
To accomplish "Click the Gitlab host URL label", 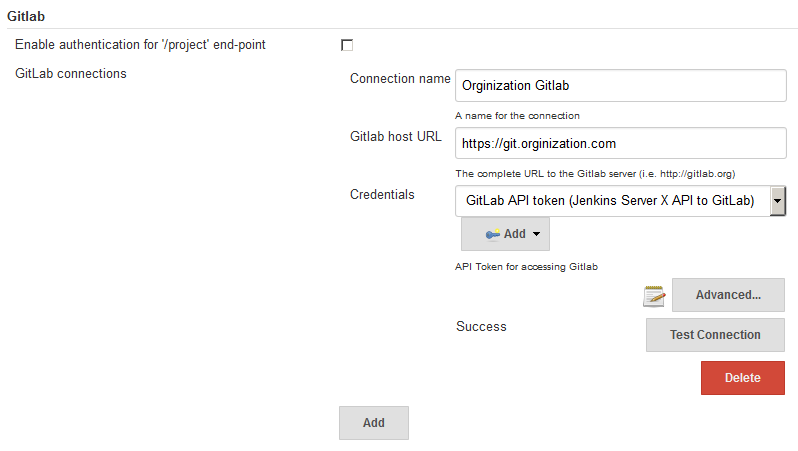I will click(x=395, y=136).
